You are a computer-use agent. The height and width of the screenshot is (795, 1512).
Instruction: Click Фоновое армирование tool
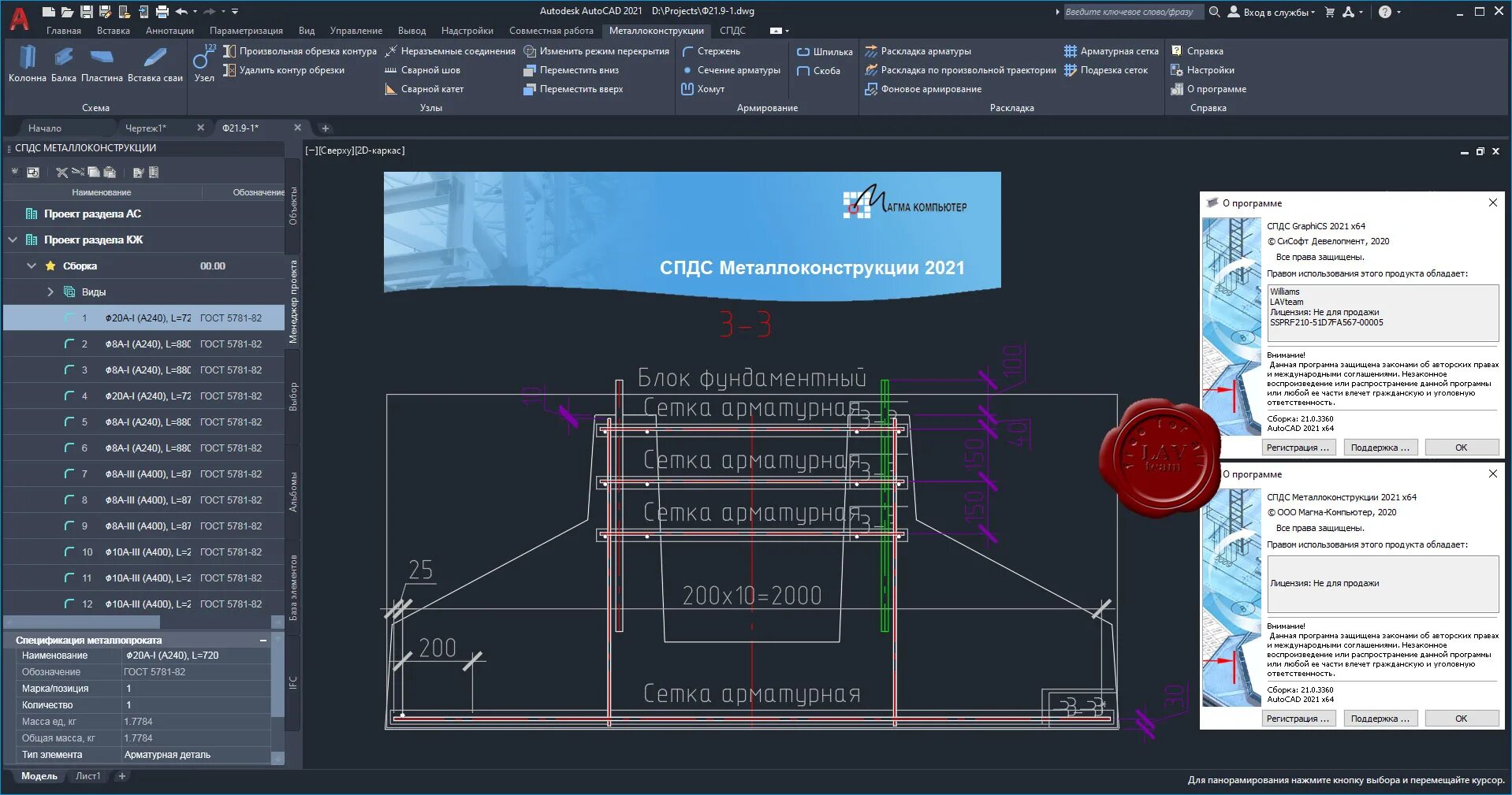(x=923, y=89)
